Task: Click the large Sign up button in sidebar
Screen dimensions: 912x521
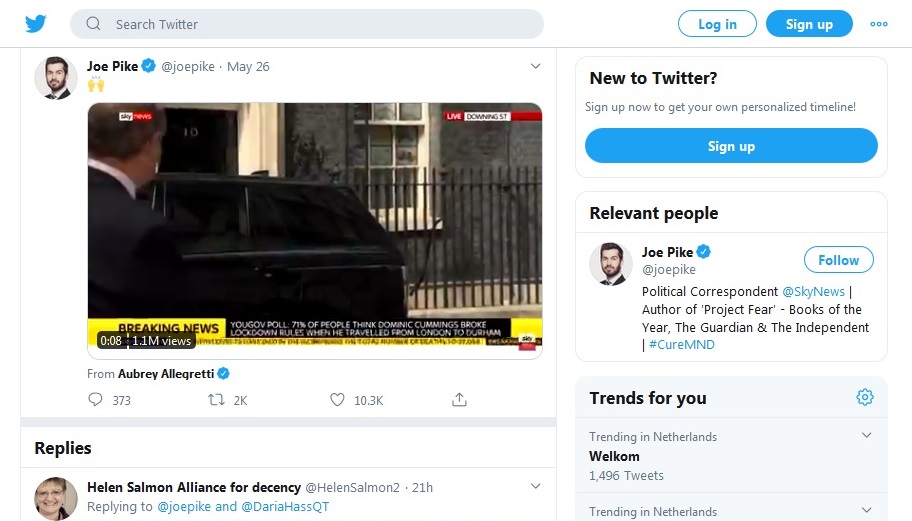Action: (x=731, y=146)
